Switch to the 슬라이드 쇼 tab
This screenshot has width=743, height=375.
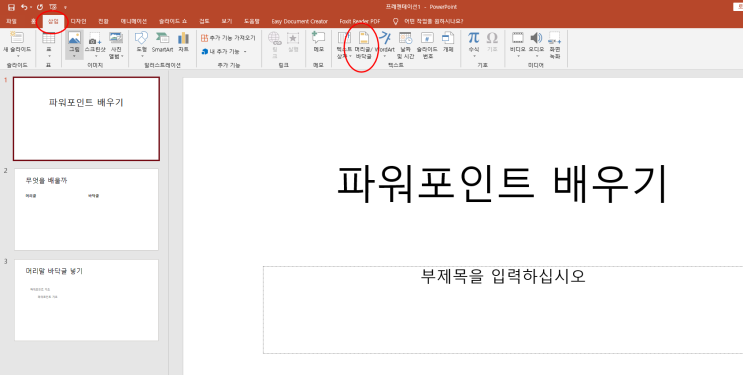point(172,21)
